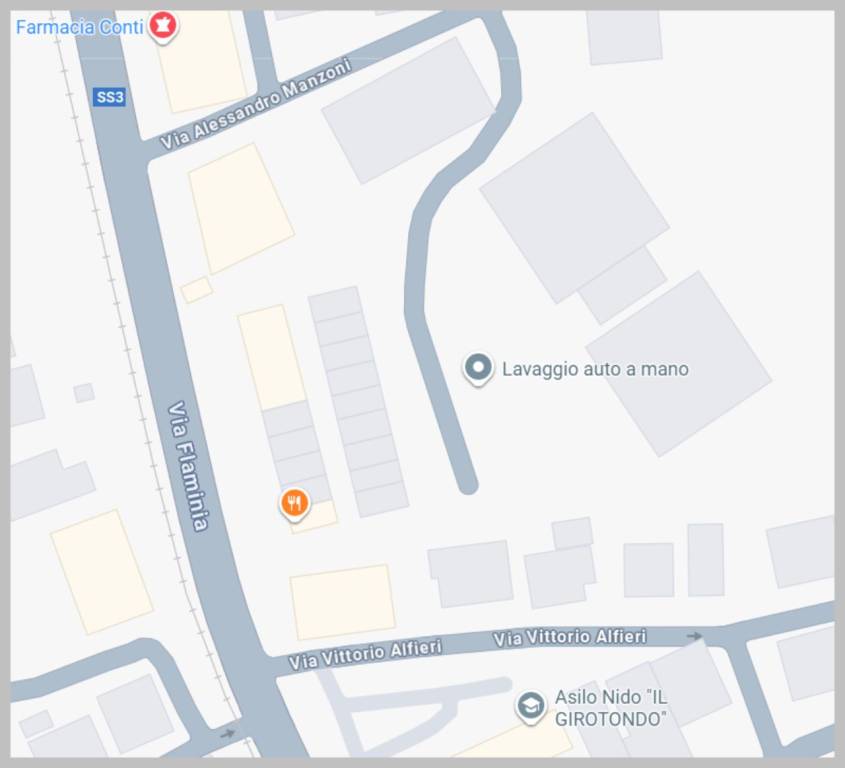Click the blue SS3 road shield
This screenshot has width=845, height=768.
click(109, 97)
